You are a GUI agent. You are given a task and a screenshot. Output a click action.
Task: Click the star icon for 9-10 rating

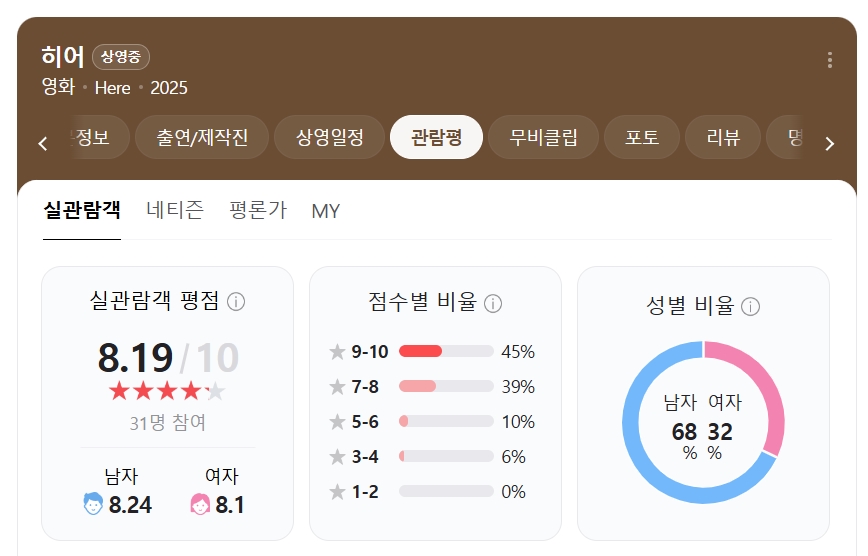[x=337, y=352]
